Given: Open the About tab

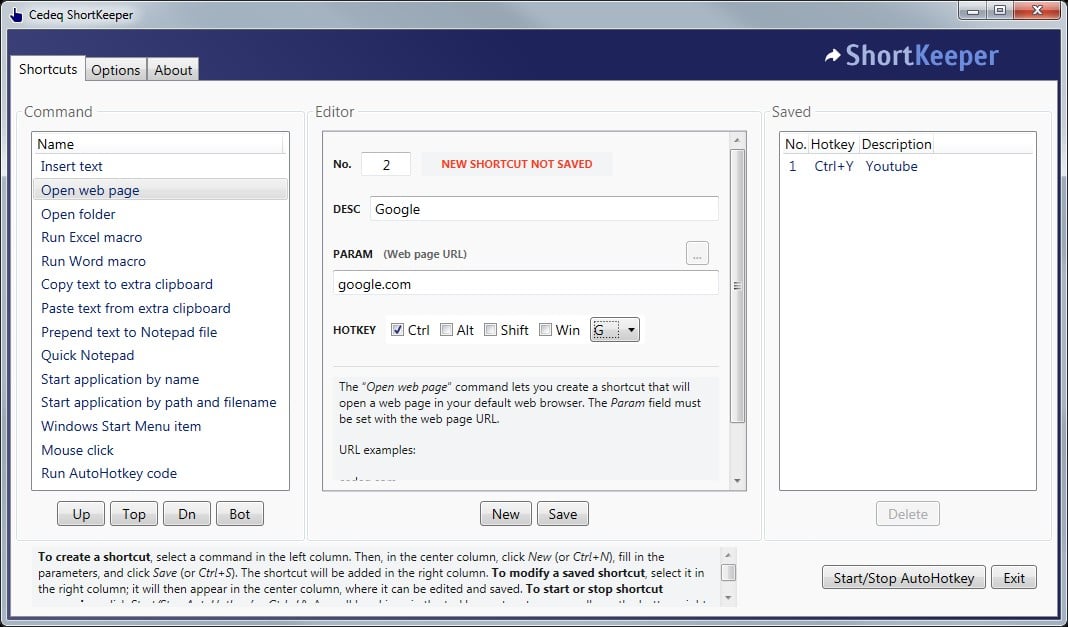Looking at the screenshot, I should click(x=173, y=69).
